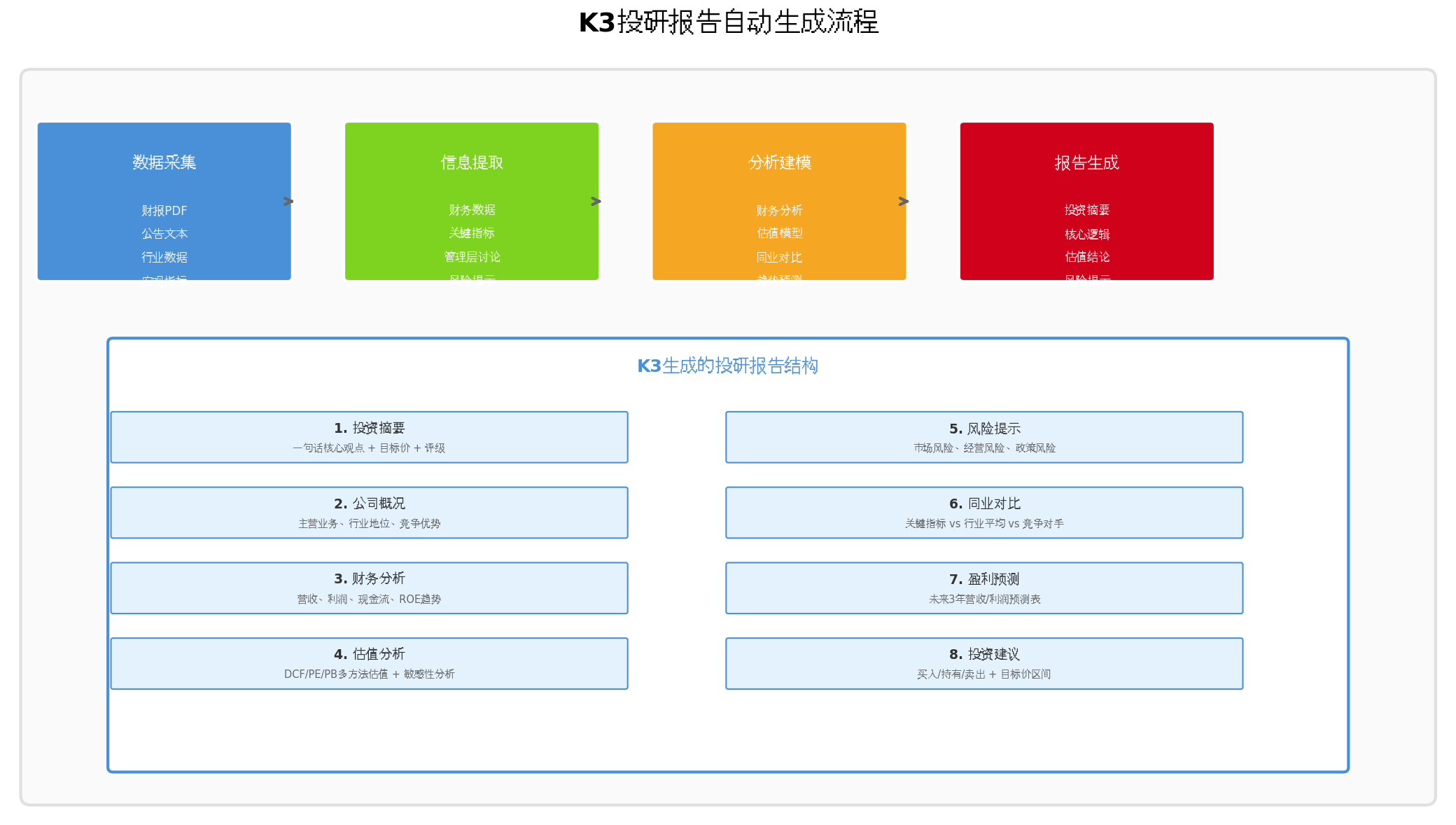Click the red 报告生成 stage heading
This screenshot has height=825, width=1456.
tap(1087, 162)
